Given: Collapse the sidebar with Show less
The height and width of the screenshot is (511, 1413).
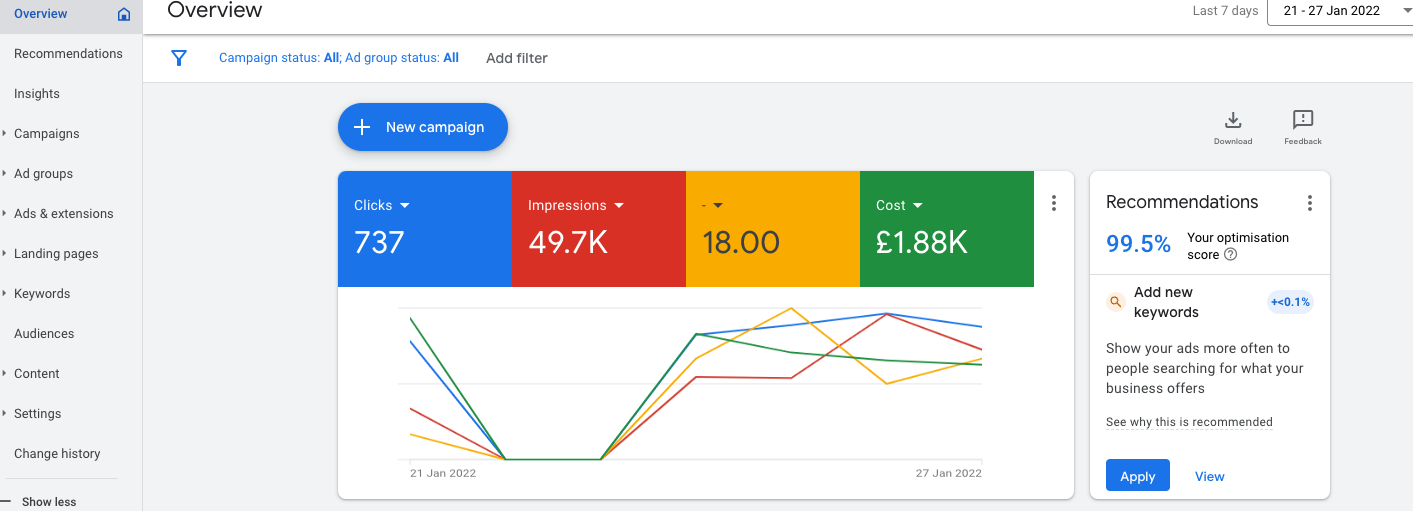Looking at the screenshot, I should [49, 502].
